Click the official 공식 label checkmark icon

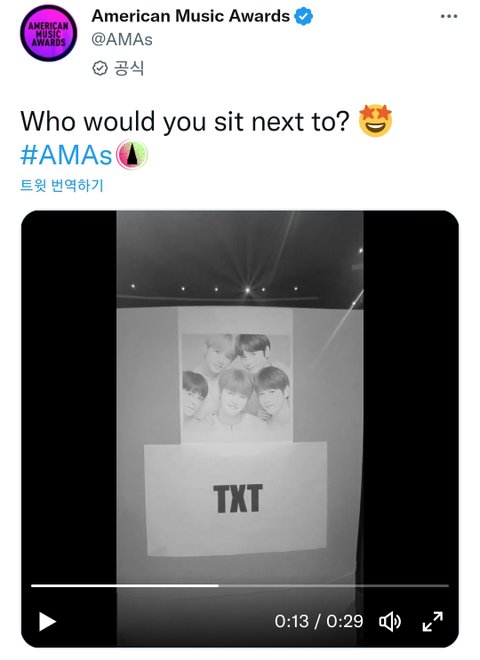click(100, 68)
